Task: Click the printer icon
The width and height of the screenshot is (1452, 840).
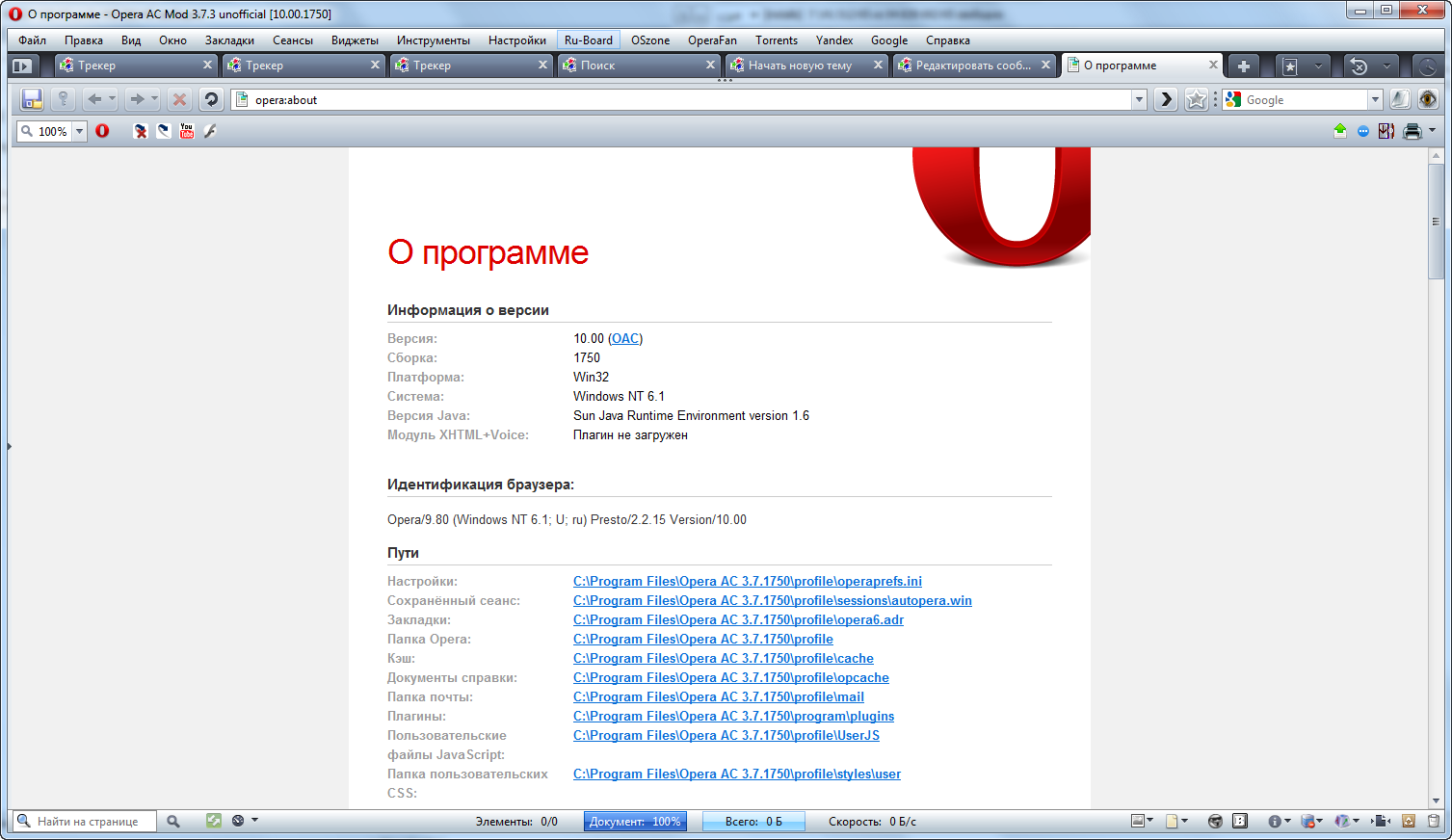Action: [x=1412, y=131]
